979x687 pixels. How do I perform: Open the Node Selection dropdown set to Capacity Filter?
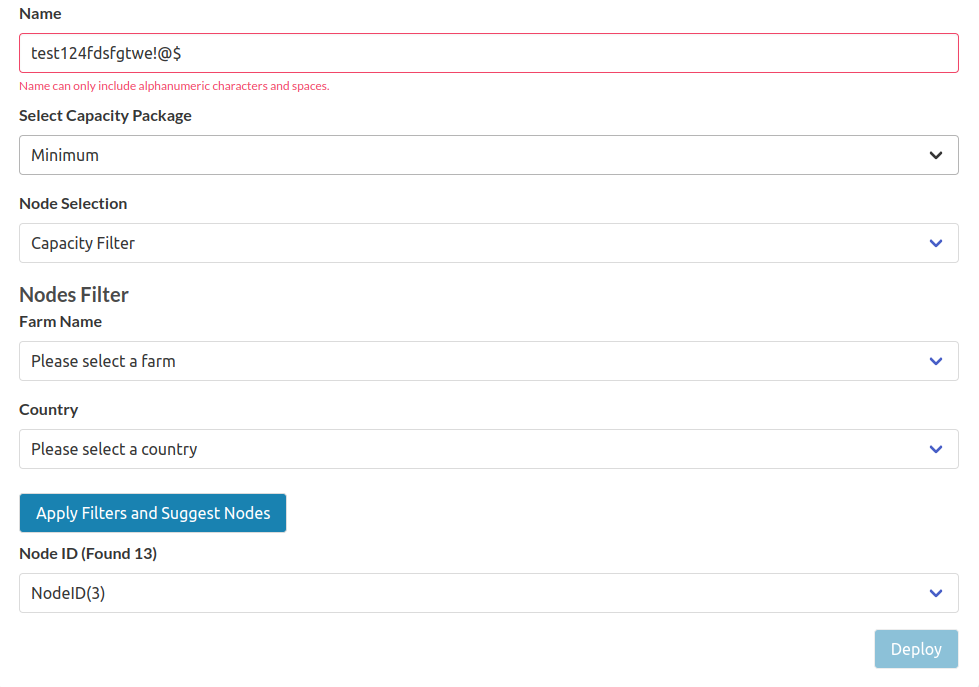click(488, 243)
